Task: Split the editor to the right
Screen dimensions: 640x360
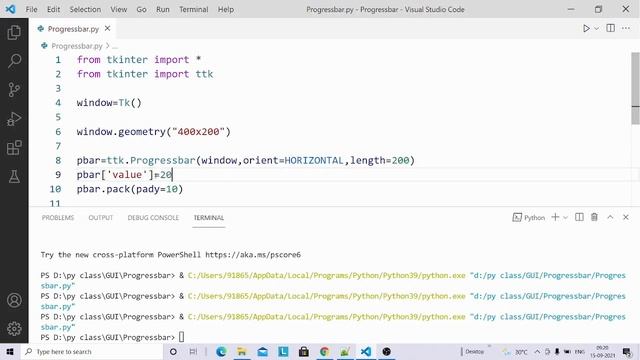Action: pyautogui.click(x=611, y=28)
